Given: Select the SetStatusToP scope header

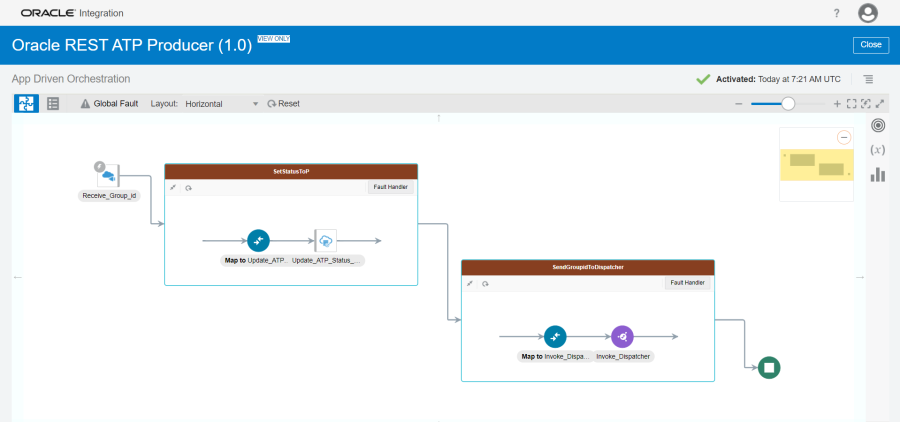Looking at the screenshot, I should point(291,172).
